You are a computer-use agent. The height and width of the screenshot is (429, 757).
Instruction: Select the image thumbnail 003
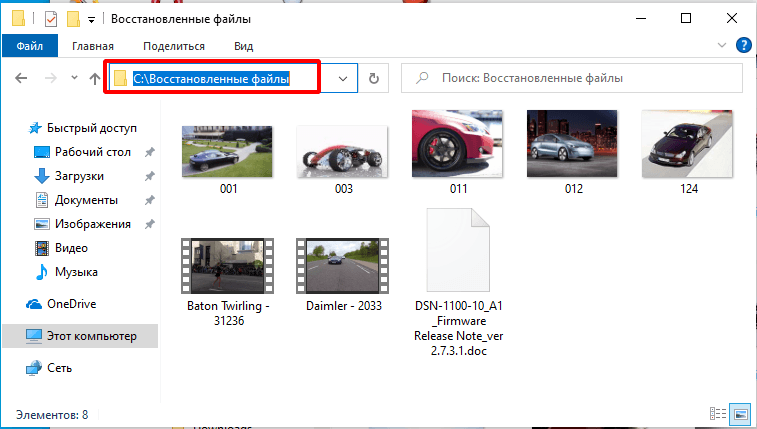pos(342,152)
